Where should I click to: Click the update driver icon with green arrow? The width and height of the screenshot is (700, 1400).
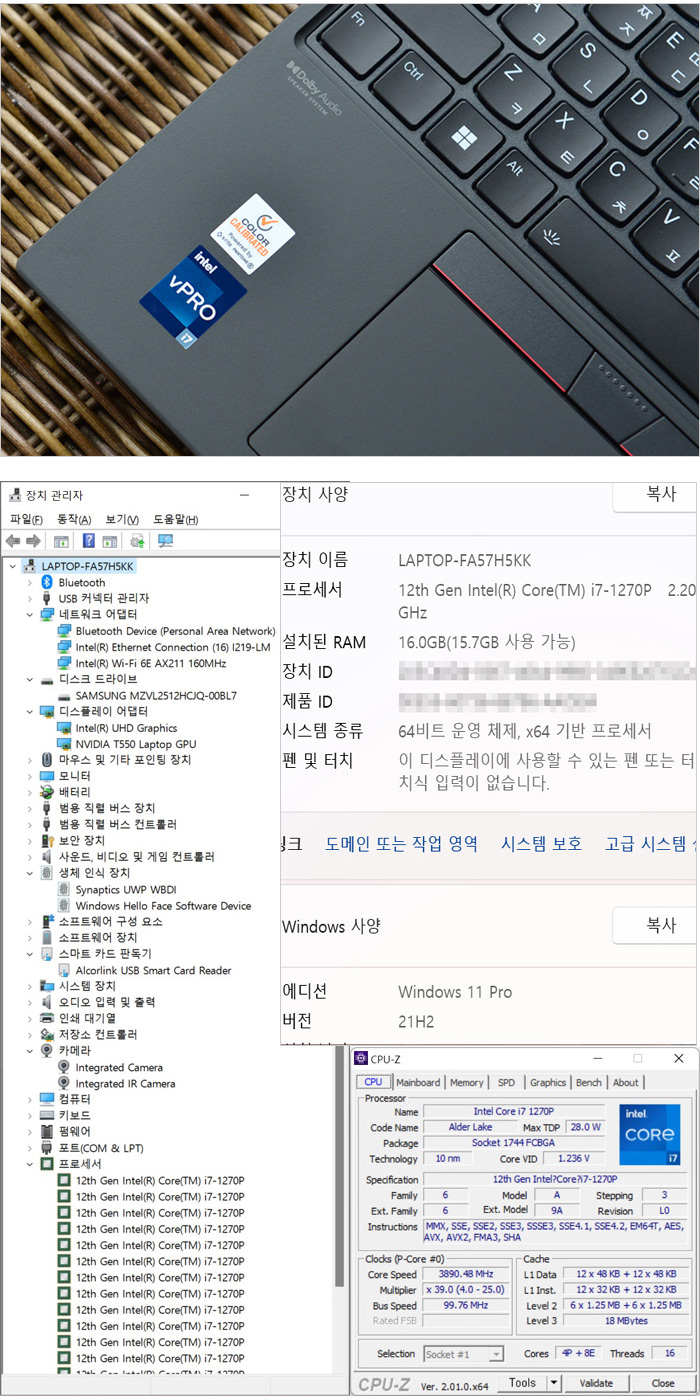click(x=138, y=541)
